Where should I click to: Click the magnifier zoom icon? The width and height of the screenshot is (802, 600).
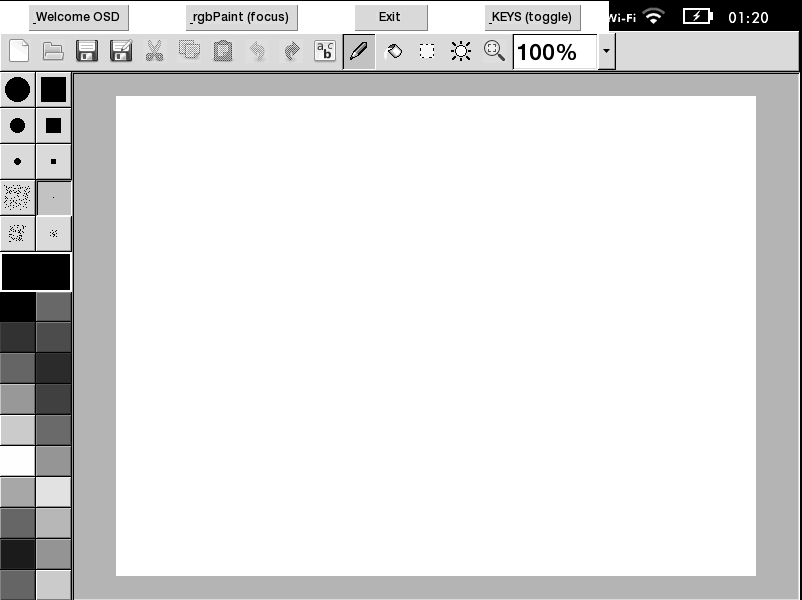click(x=494, y=51)
